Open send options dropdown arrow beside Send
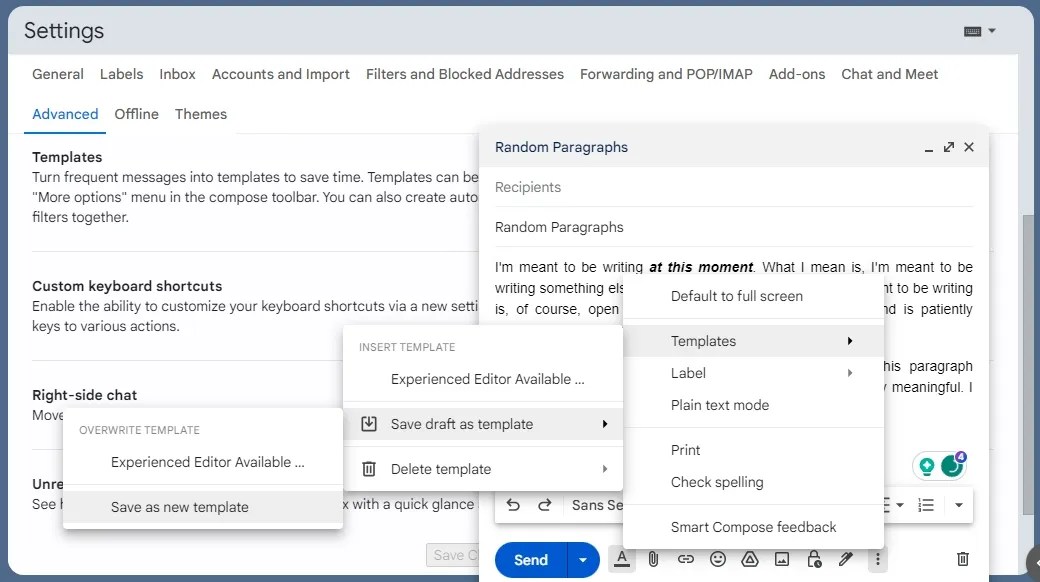1040x582 pixels. pos(583,560)
